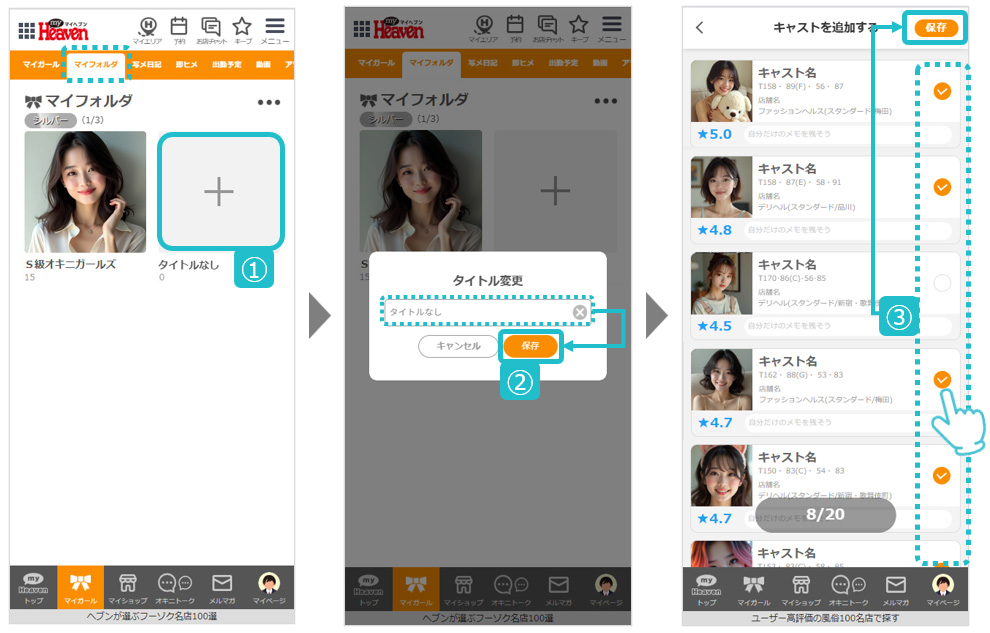The image size is (990, 633).
Task: Uncheck the cast rated ★5.0
Action: tap(941, 91)
